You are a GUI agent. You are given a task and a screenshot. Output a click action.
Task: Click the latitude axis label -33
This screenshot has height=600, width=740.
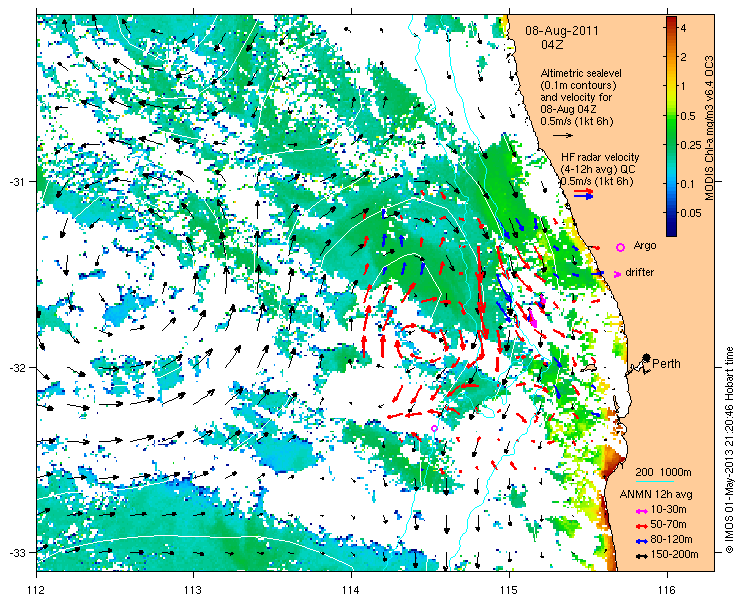pos(17,552)
